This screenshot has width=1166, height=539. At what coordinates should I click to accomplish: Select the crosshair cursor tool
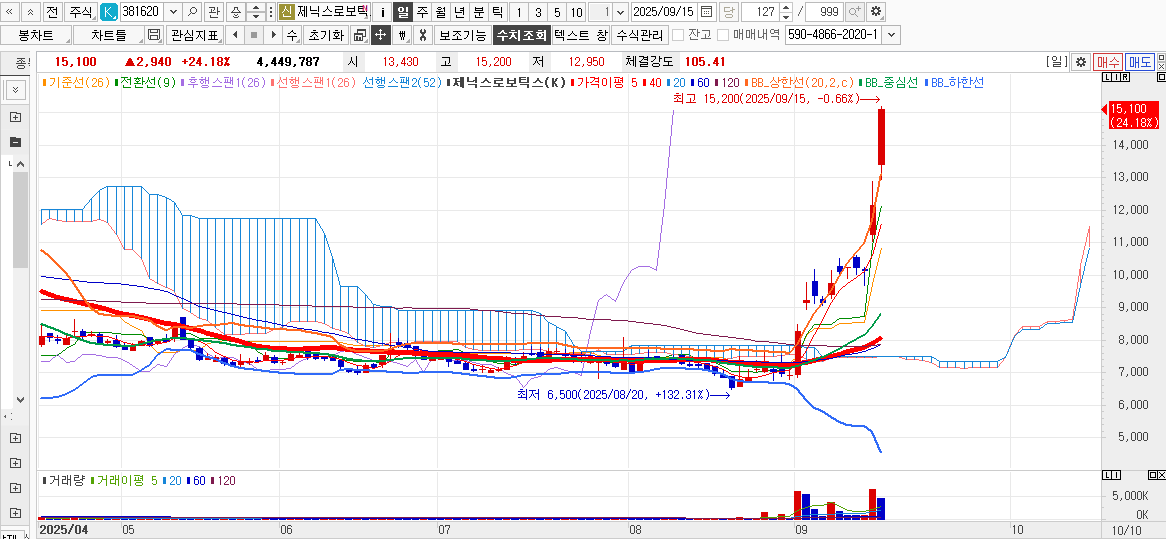click(x=380, y=35)
